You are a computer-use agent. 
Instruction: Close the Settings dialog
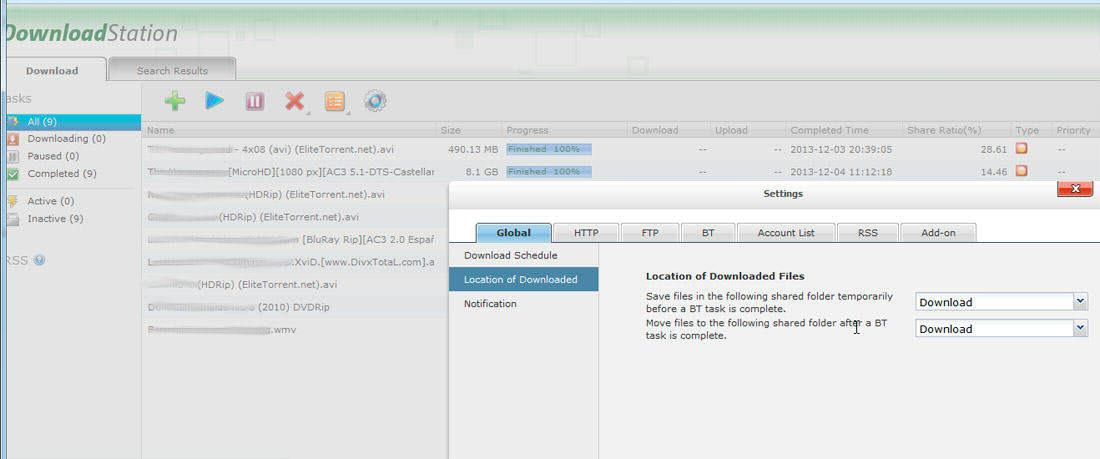(1074, 189)
